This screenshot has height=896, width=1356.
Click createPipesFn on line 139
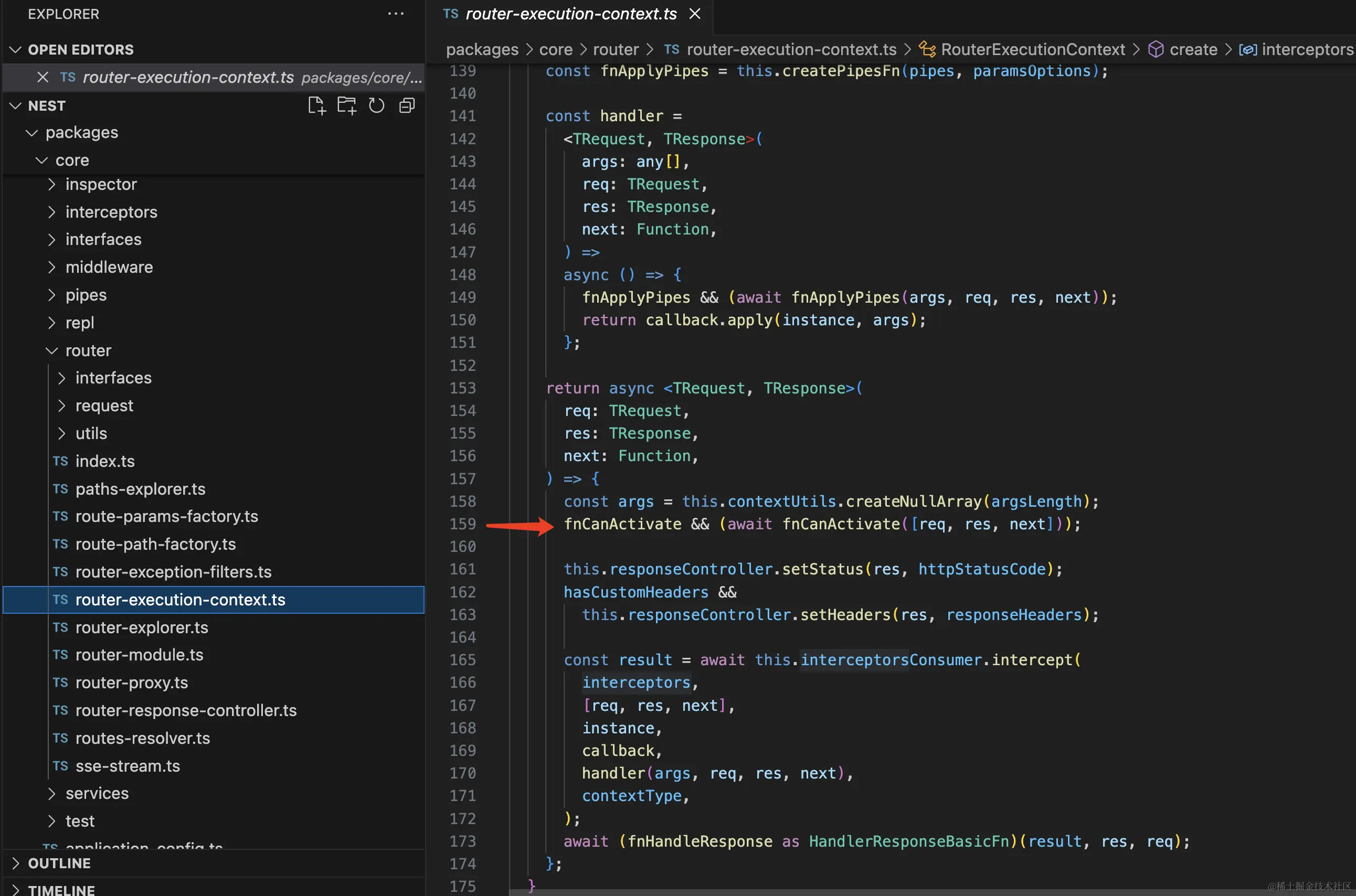tap(841, 71)
